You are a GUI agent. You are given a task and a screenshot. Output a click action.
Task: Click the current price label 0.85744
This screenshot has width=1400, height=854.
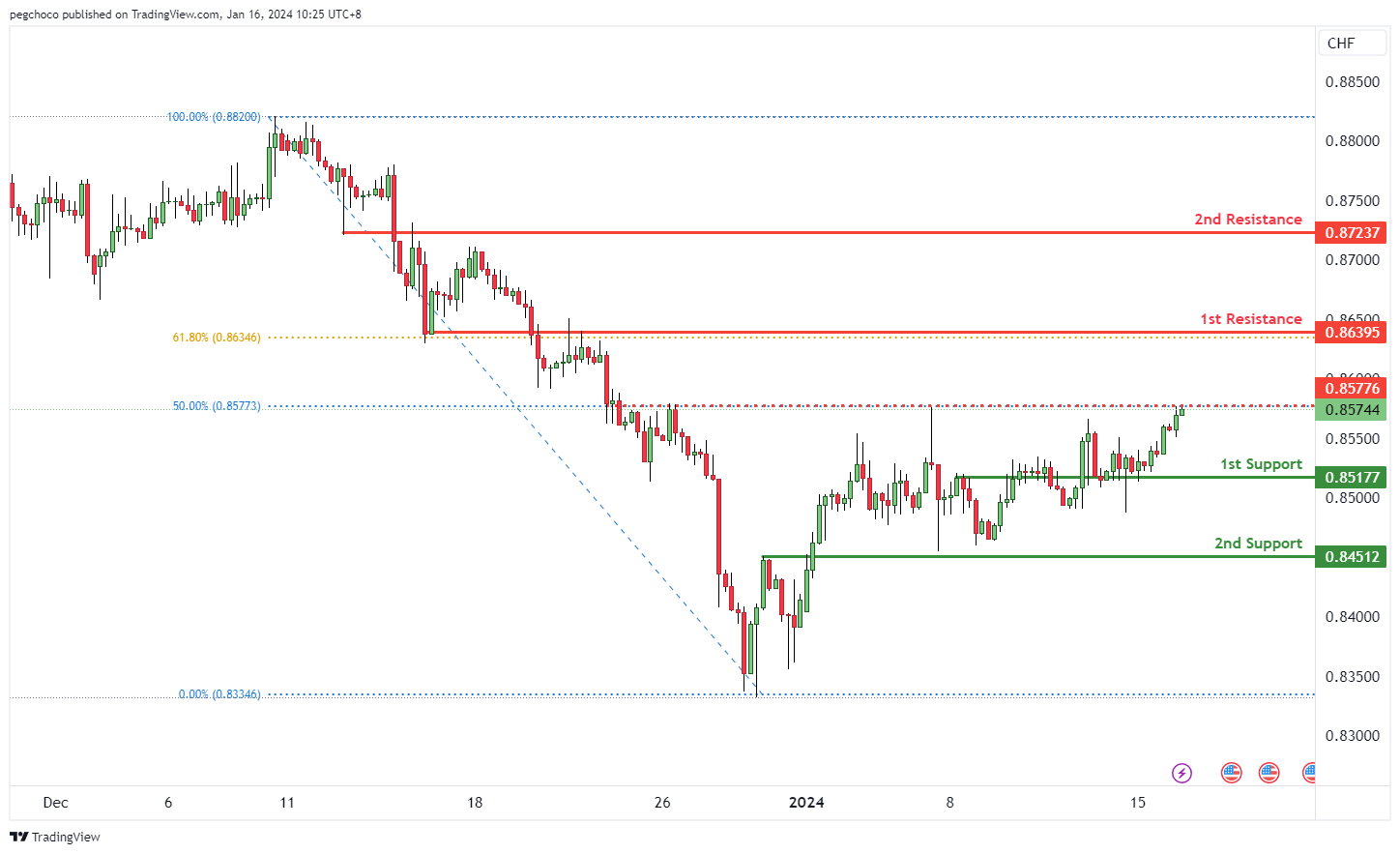pos(1352,410)
